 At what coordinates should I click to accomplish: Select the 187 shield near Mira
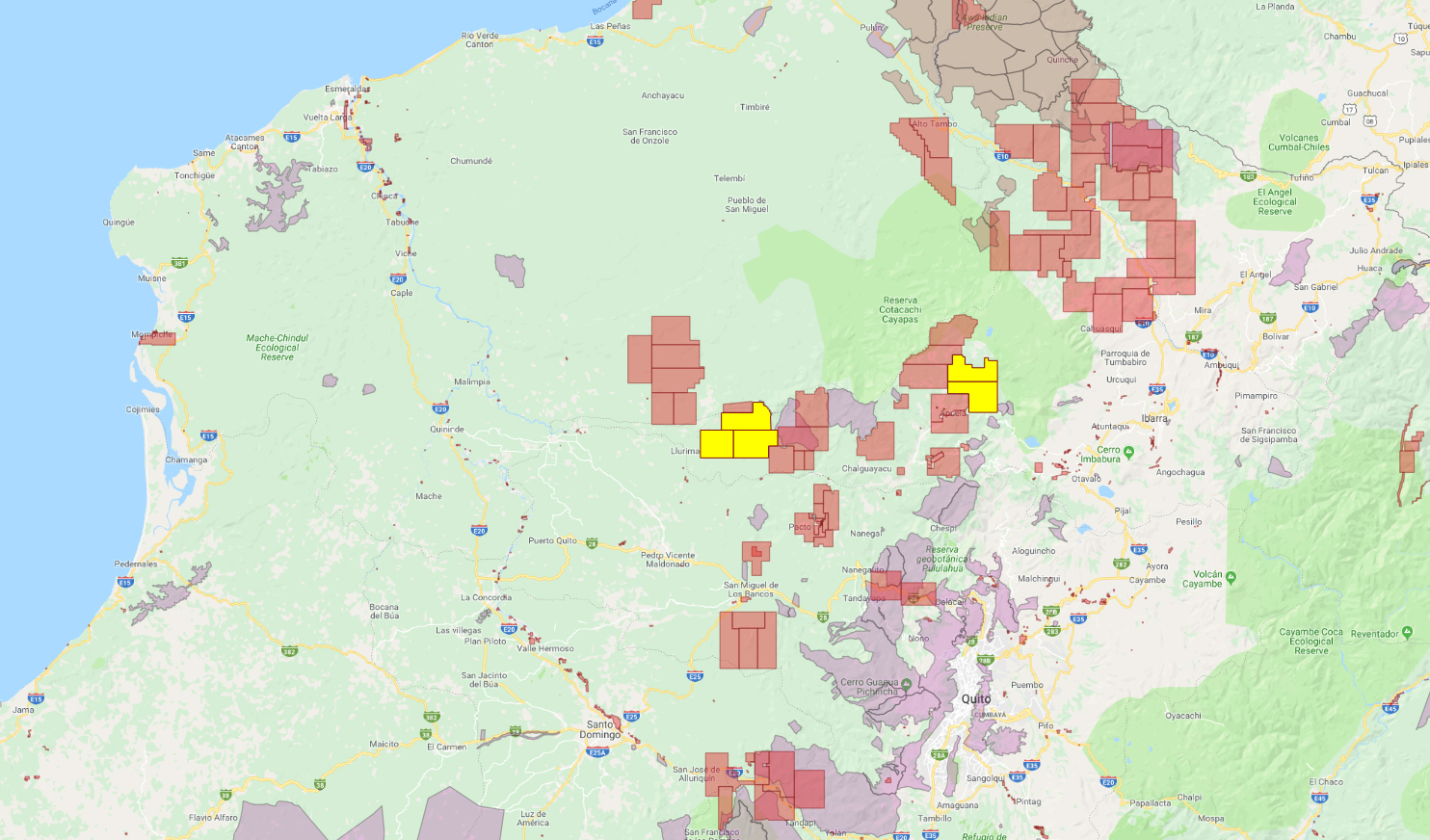(x=1194, y=337)
